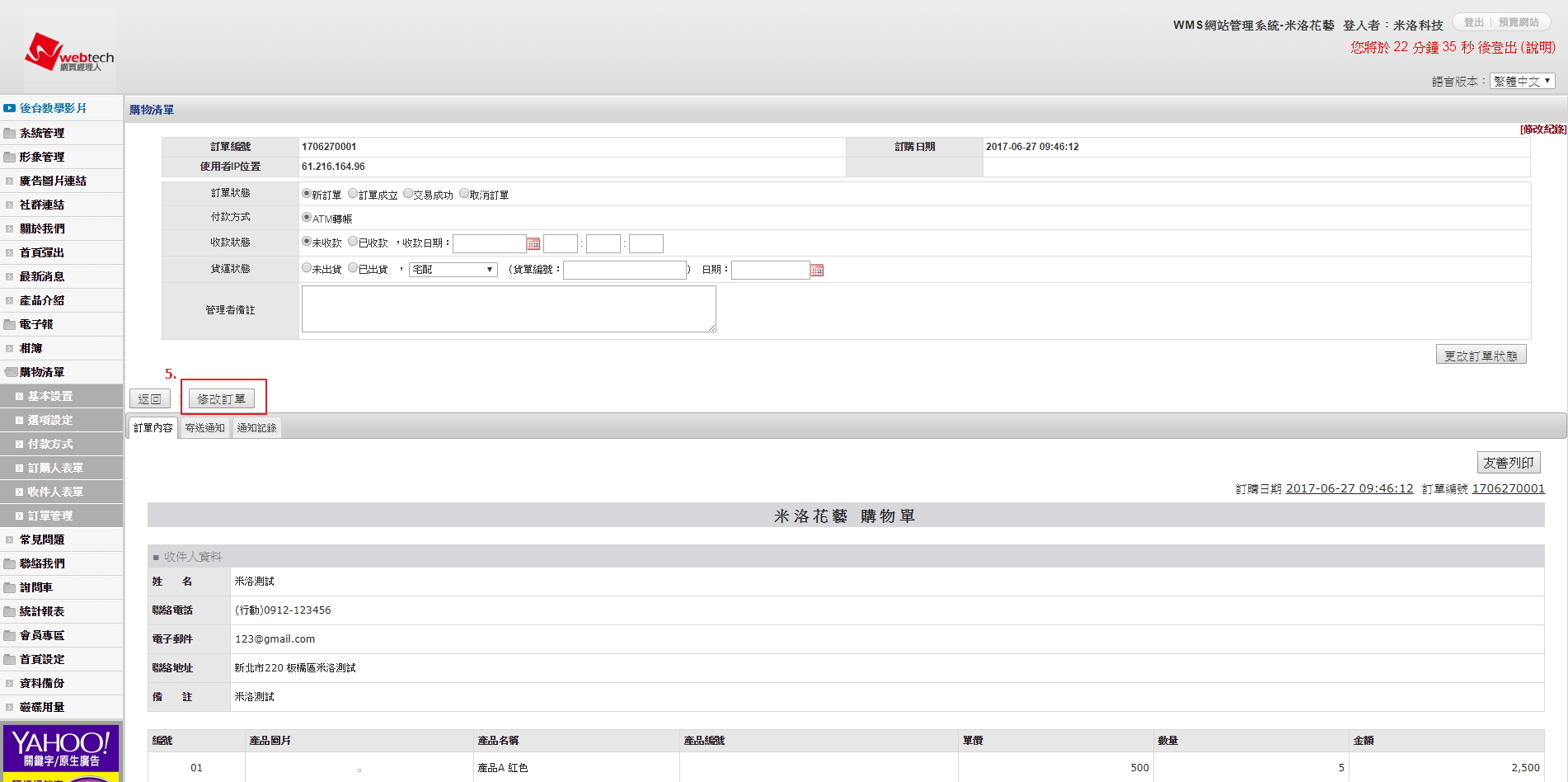This screenshot has width=1568, height=782.
Task: Click the video icon beside 後台教學影片
Action: (10, 108)
